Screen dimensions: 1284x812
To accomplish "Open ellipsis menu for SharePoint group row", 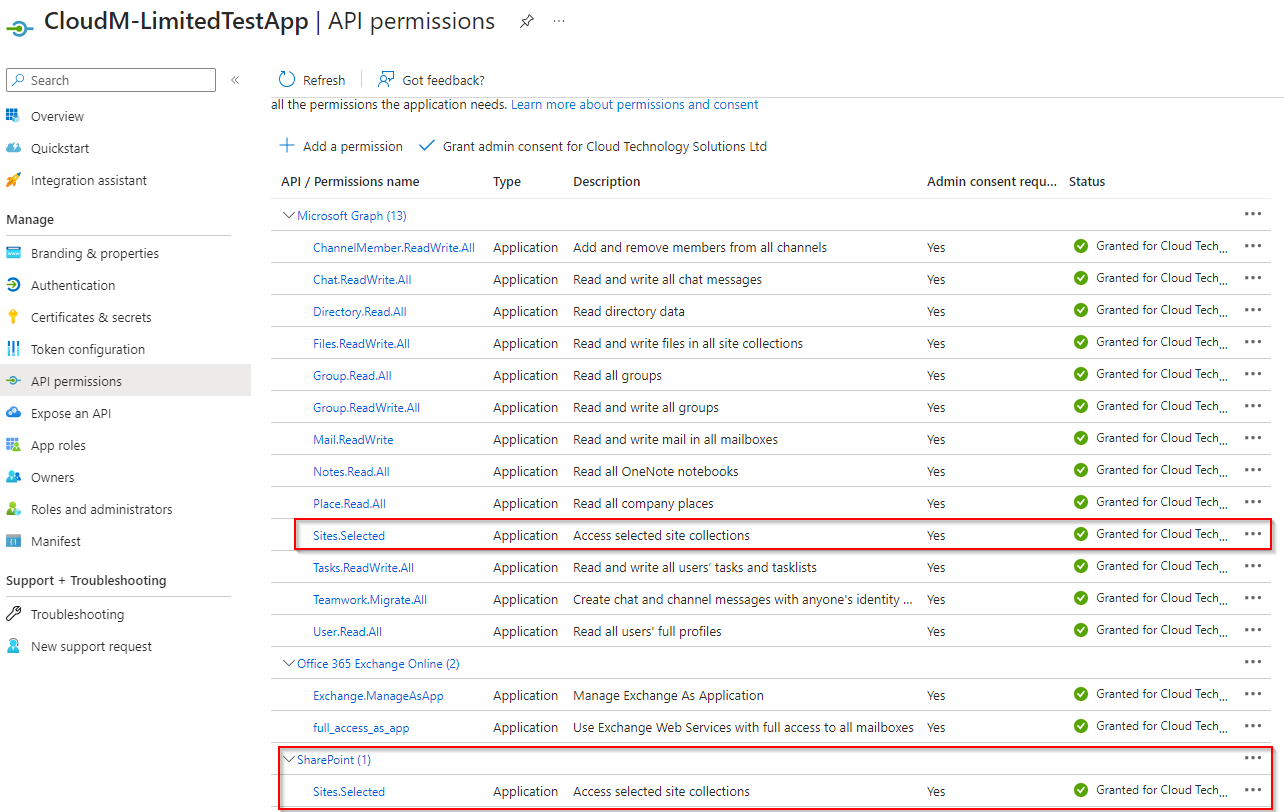I will [1253, 758].
